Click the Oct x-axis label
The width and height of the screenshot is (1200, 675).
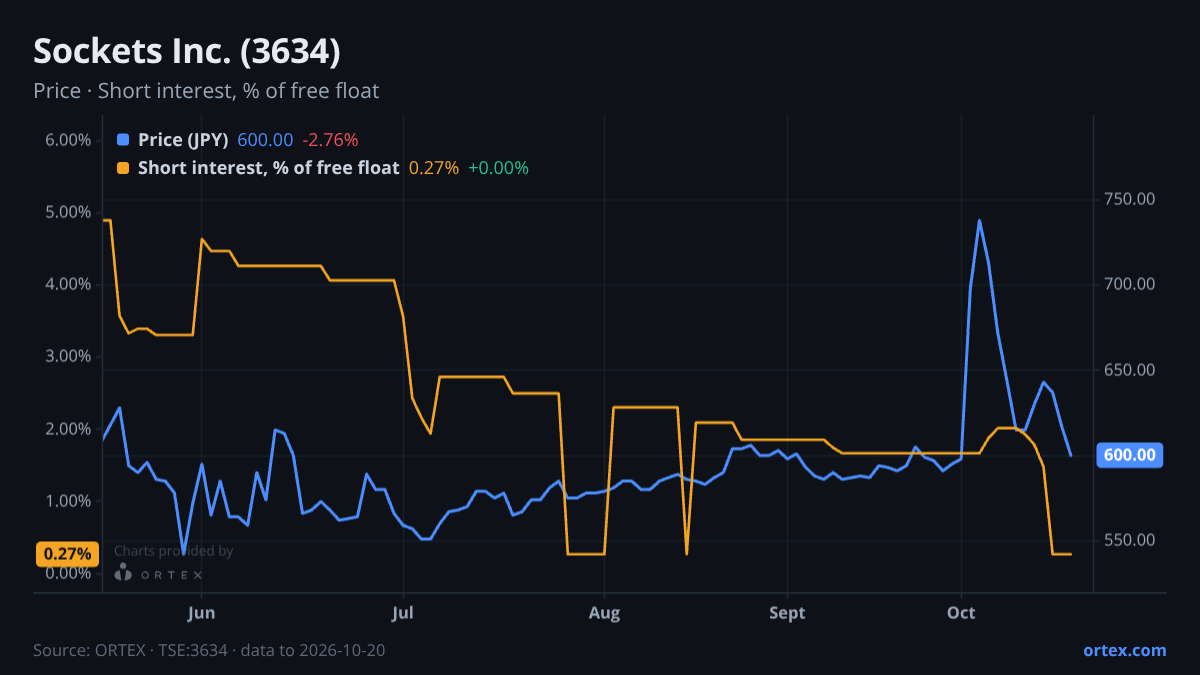pyautogui.click(x=961, y=612)
